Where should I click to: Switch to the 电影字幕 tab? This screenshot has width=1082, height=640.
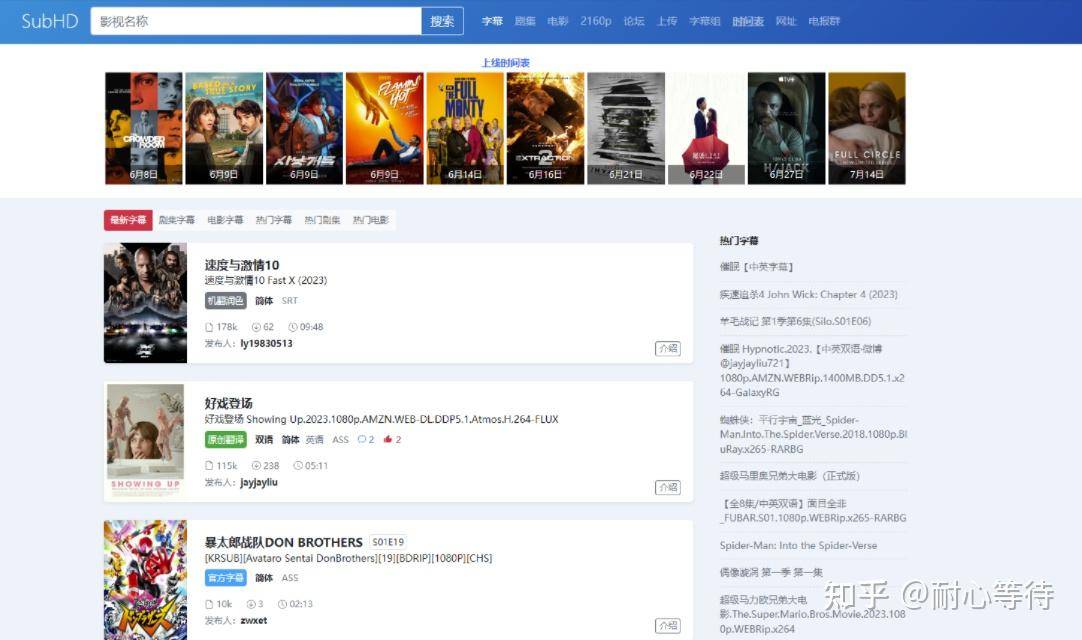pos(225,220)
